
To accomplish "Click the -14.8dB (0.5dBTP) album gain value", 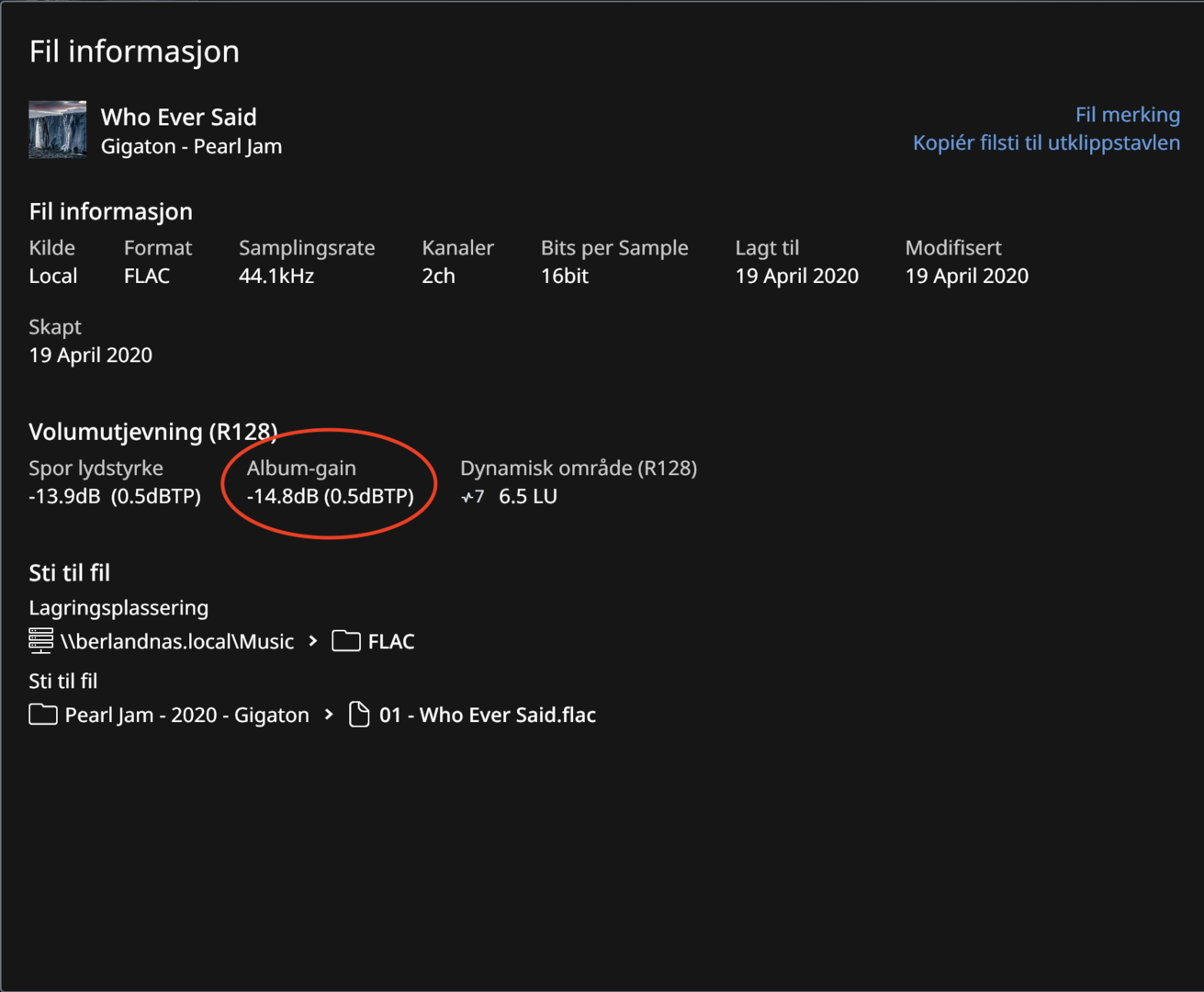I will 331,496.
